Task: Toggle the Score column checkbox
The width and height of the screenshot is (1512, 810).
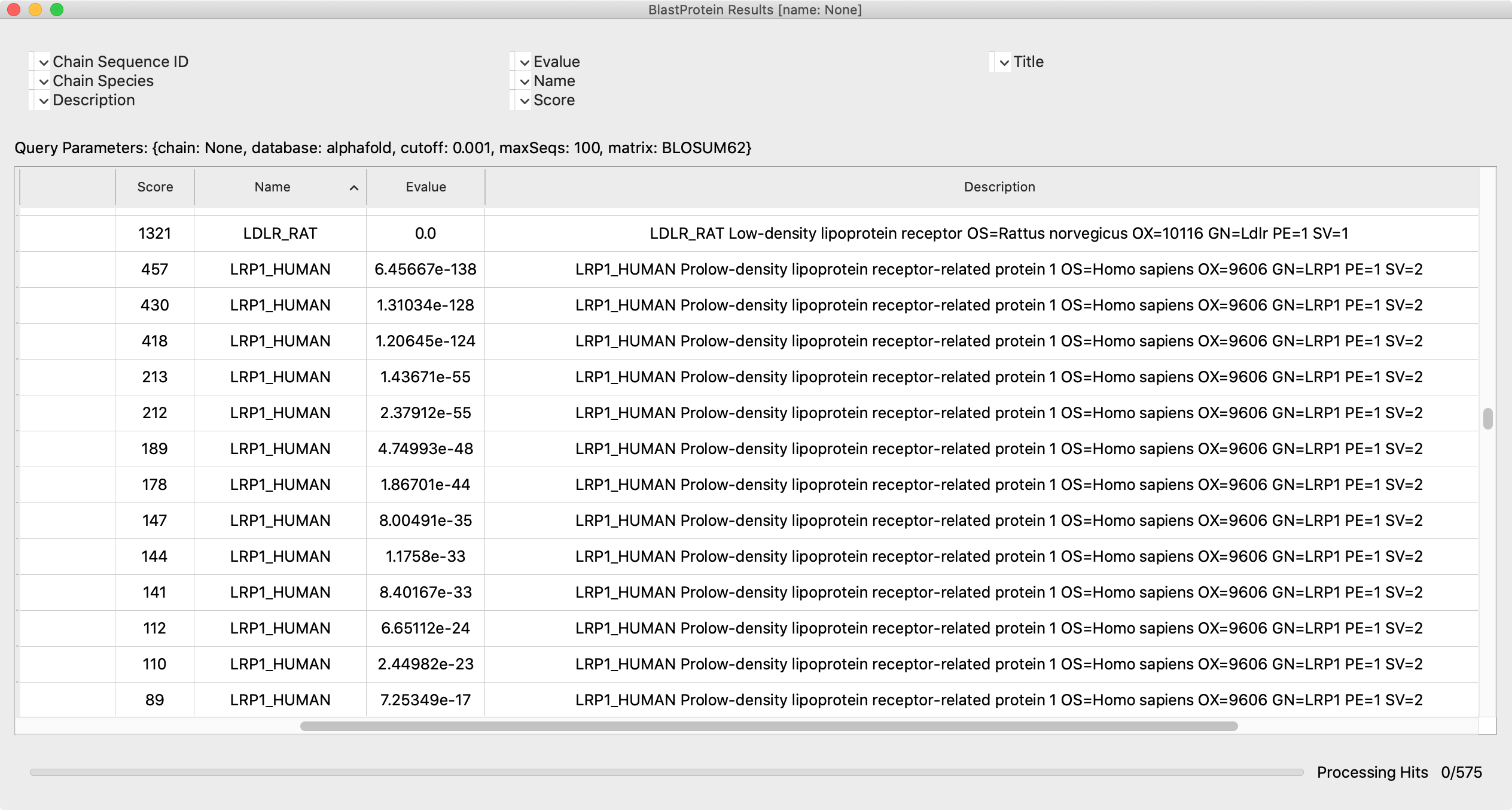Action: tap(524, 101)
